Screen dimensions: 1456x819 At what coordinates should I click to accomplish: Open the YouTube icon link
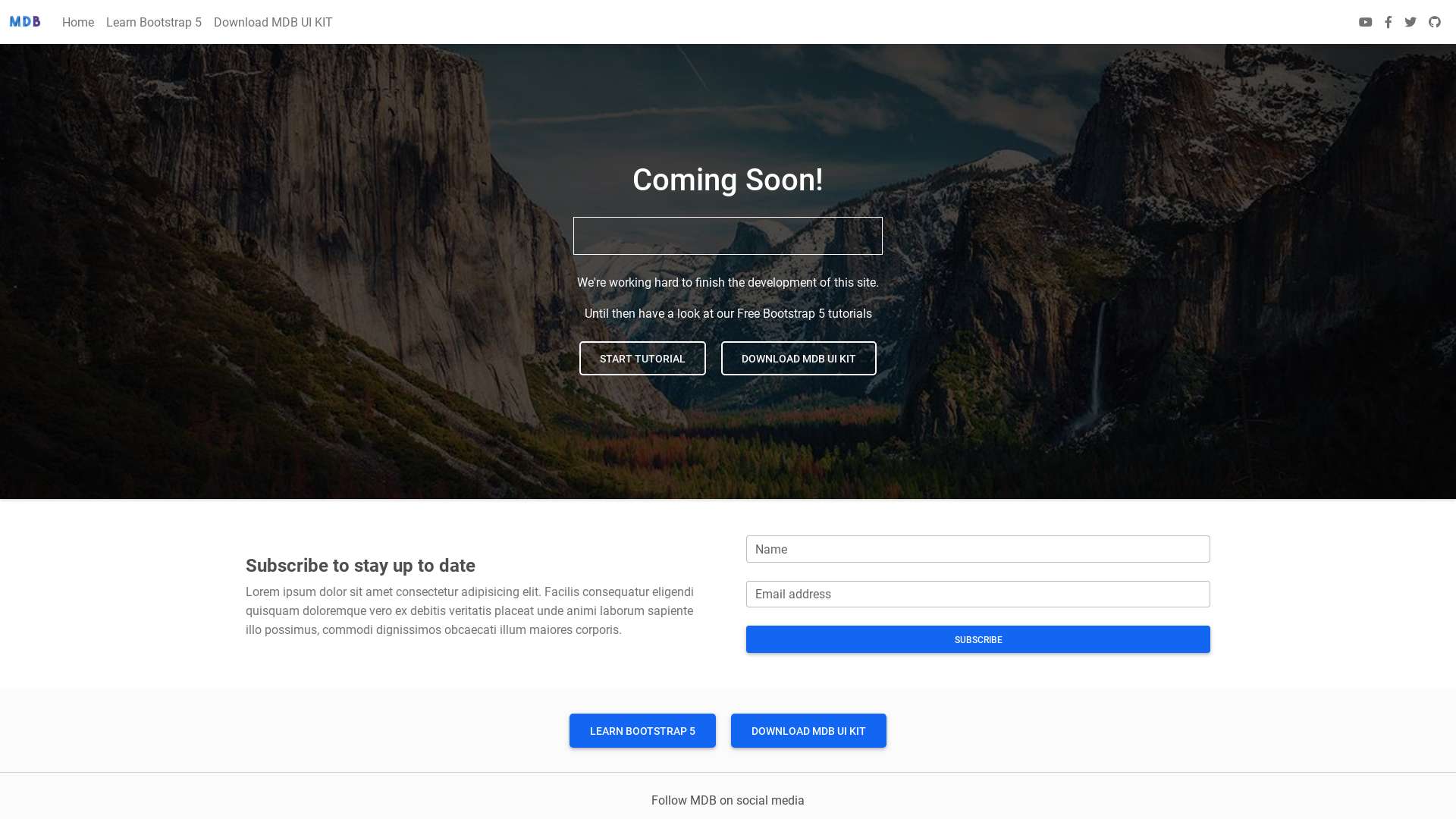pos(1365,22)
